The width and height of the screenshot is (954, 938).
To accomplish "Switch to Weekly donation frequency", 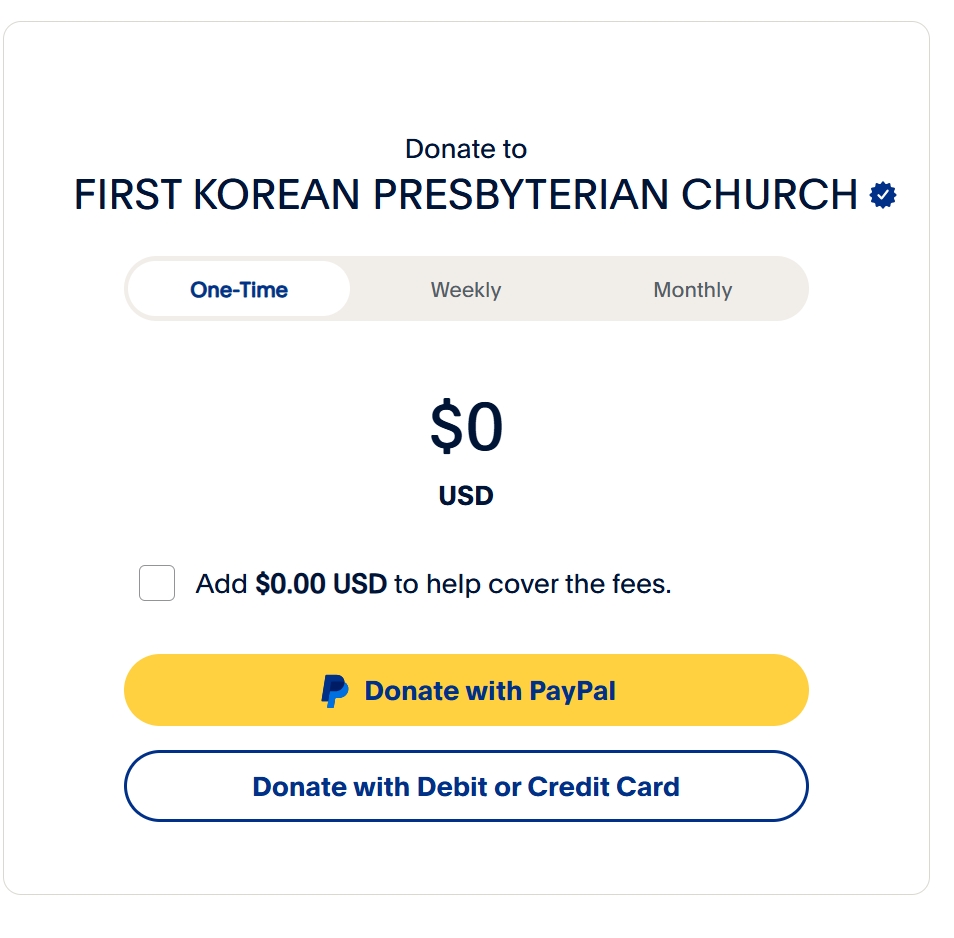I will [x=466, y=290].
